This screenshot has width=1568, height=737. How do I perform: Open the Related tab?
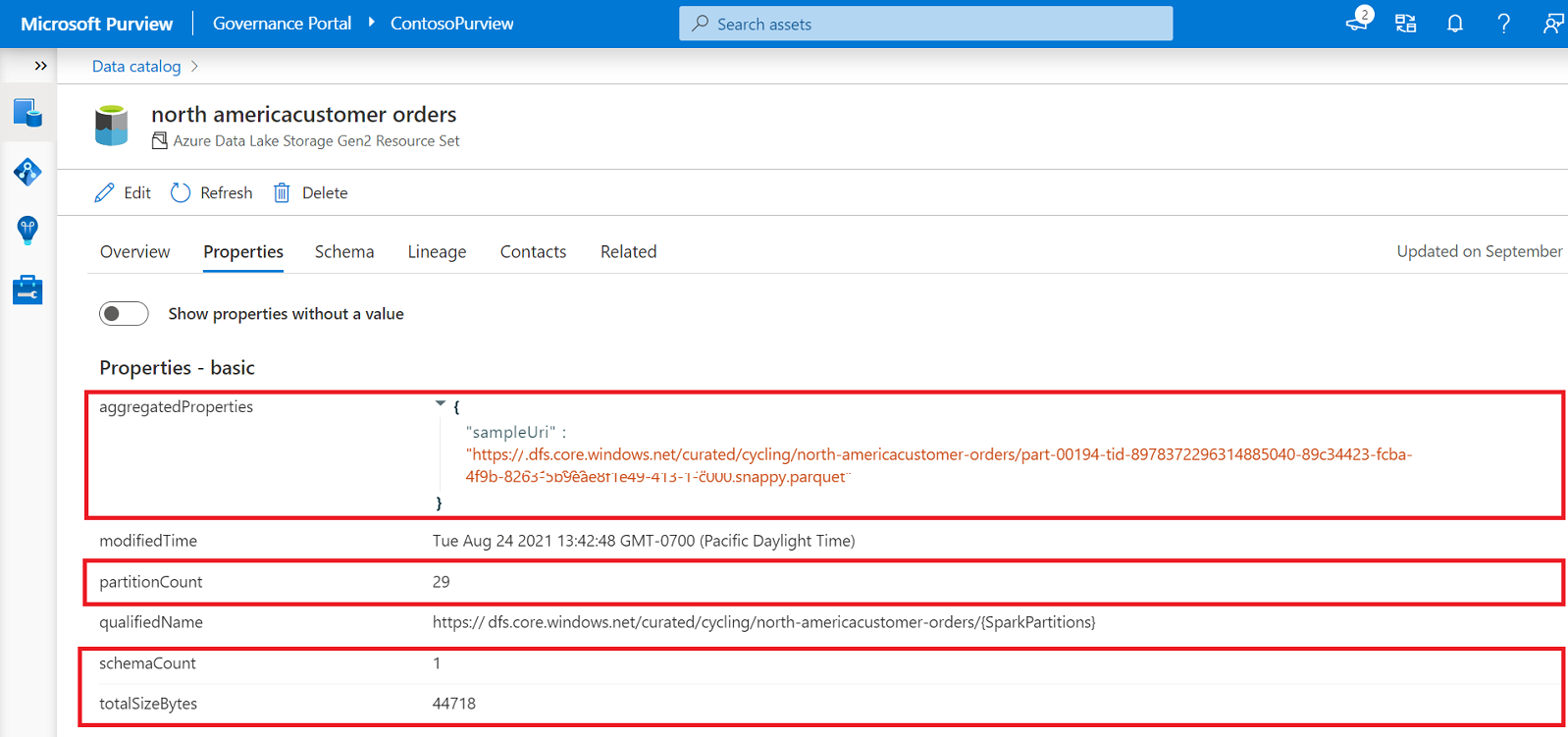[628, 251]
